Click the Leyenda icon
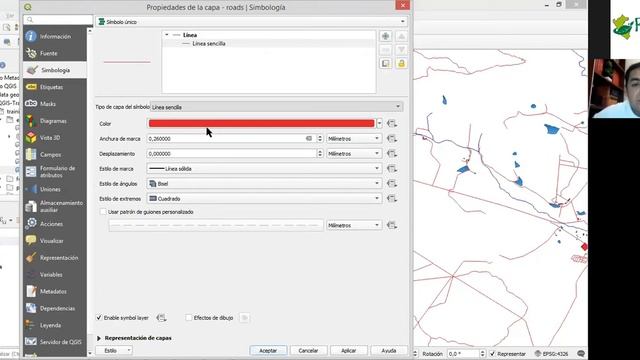This screenshot has height=360, width=640. pos(31,325)
